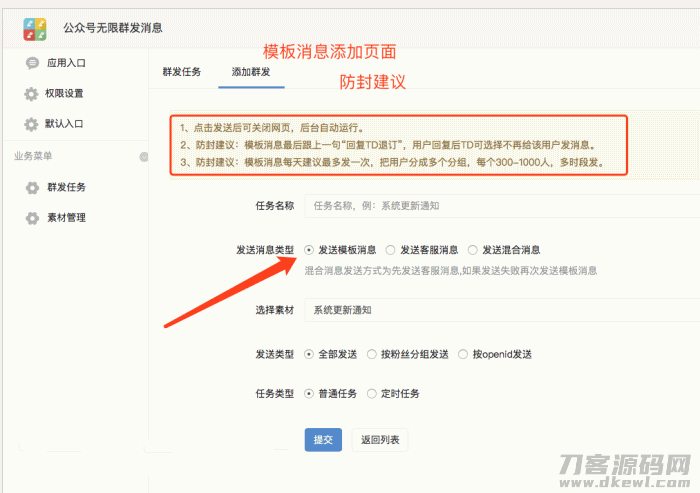Click the app logo icon in header
The height and width of the screenshot is (493, 700).
point(36,28)
